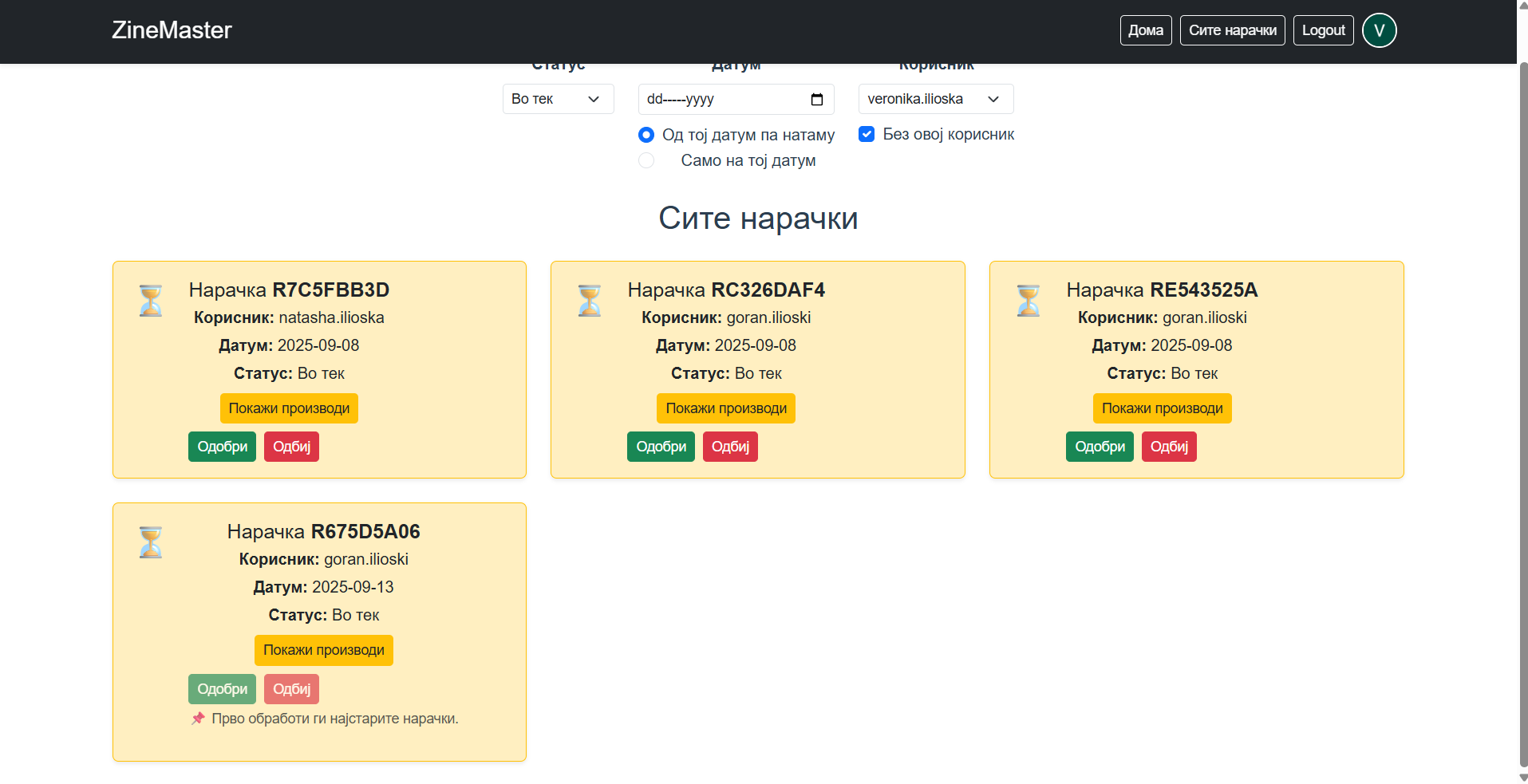
Task: Open the user avatar V profile icon
Action: point(1379,30)
